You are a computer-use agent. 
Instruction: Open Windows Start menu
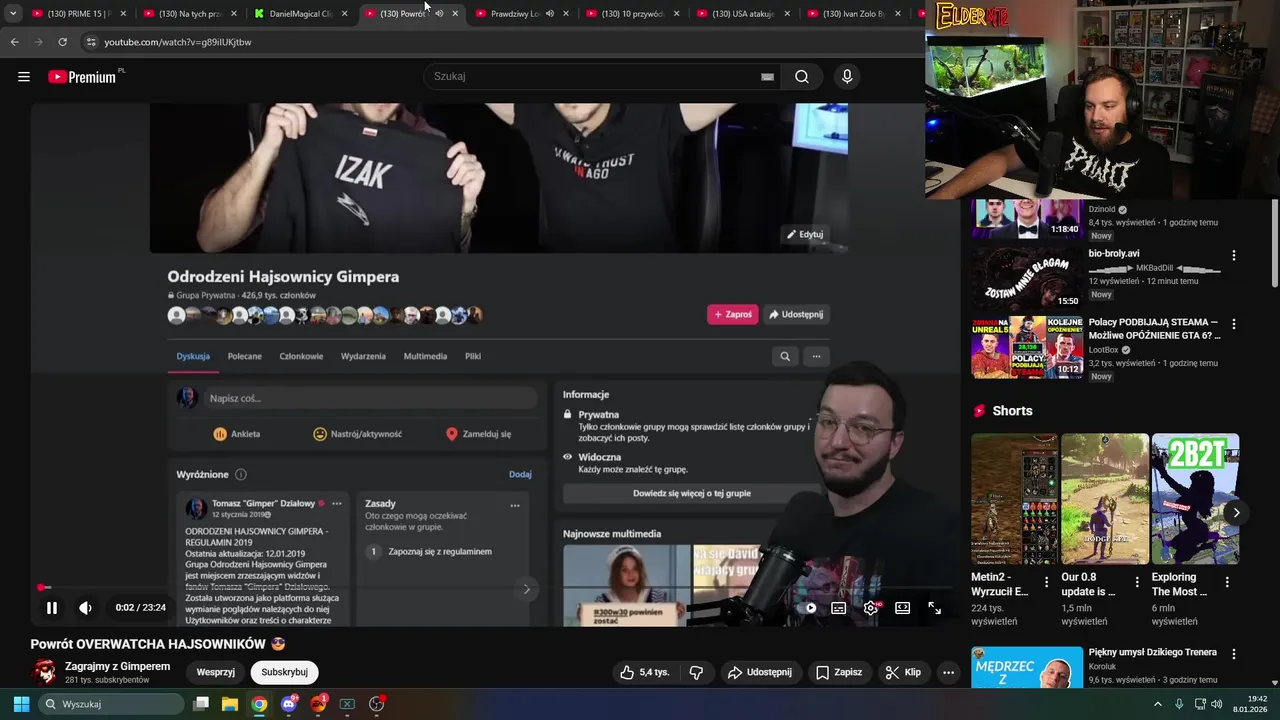coord(21,704)
